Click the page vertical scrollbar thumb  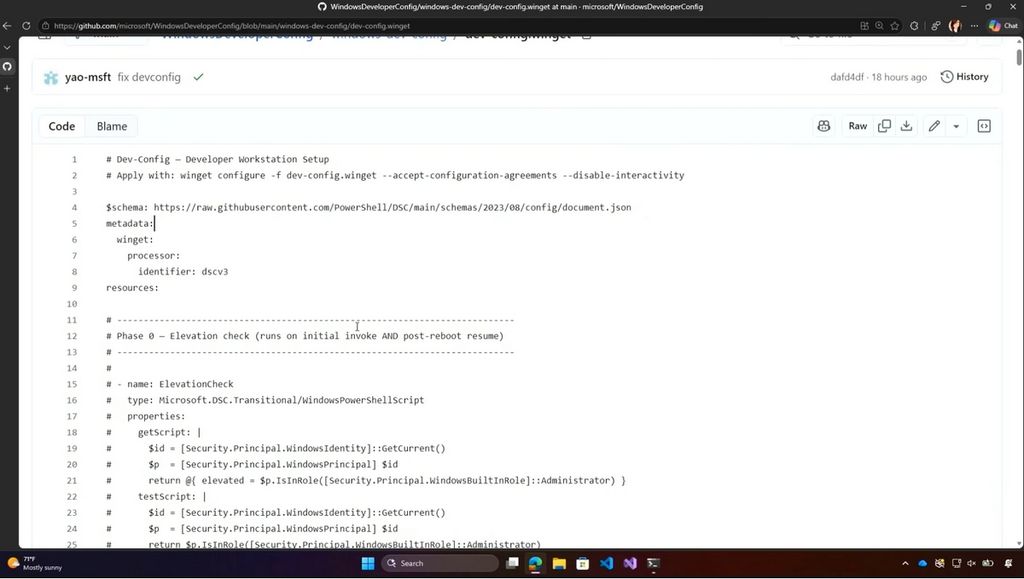click(x=1019, y=57)
